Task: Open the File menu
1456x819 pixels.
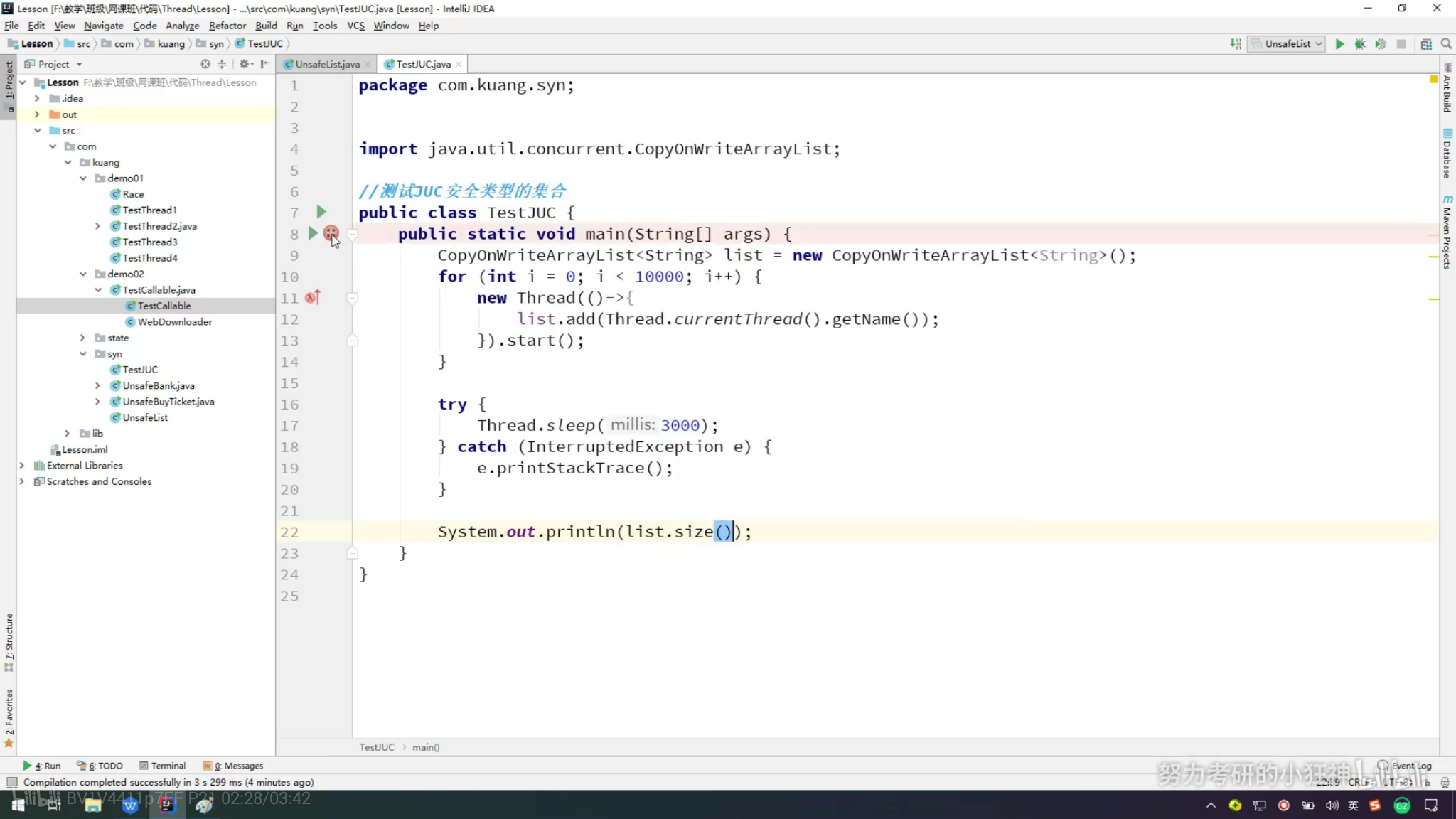Action: tap(11, 26)
